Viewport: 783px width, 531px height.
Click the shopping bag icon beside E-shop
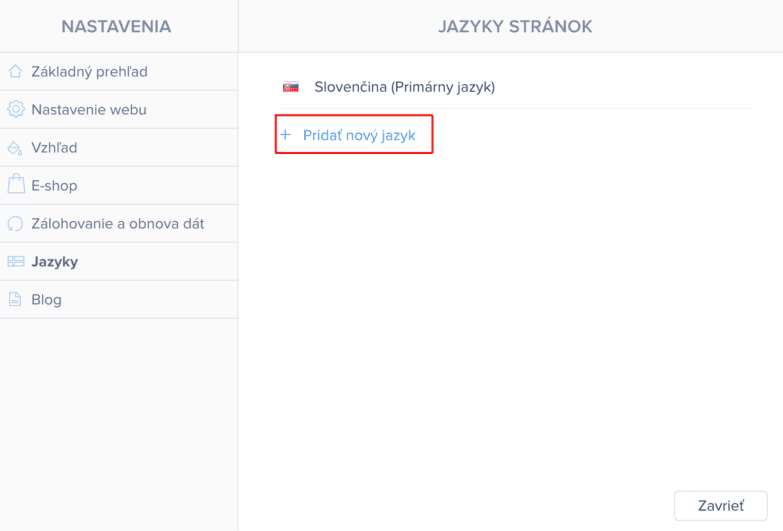[15, 185]
